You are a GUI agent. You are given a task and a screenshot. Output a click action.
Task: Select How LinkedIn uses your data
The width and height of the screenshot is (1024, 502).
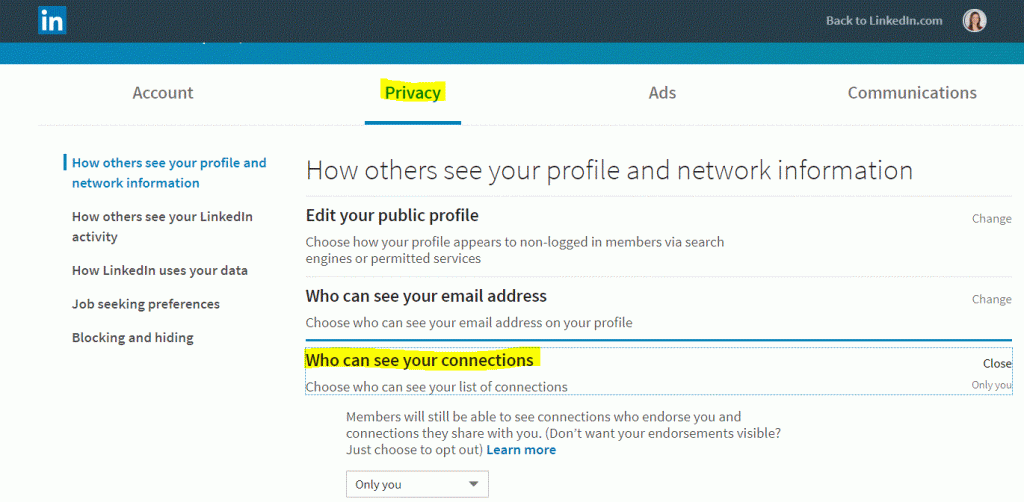point(160,270)
